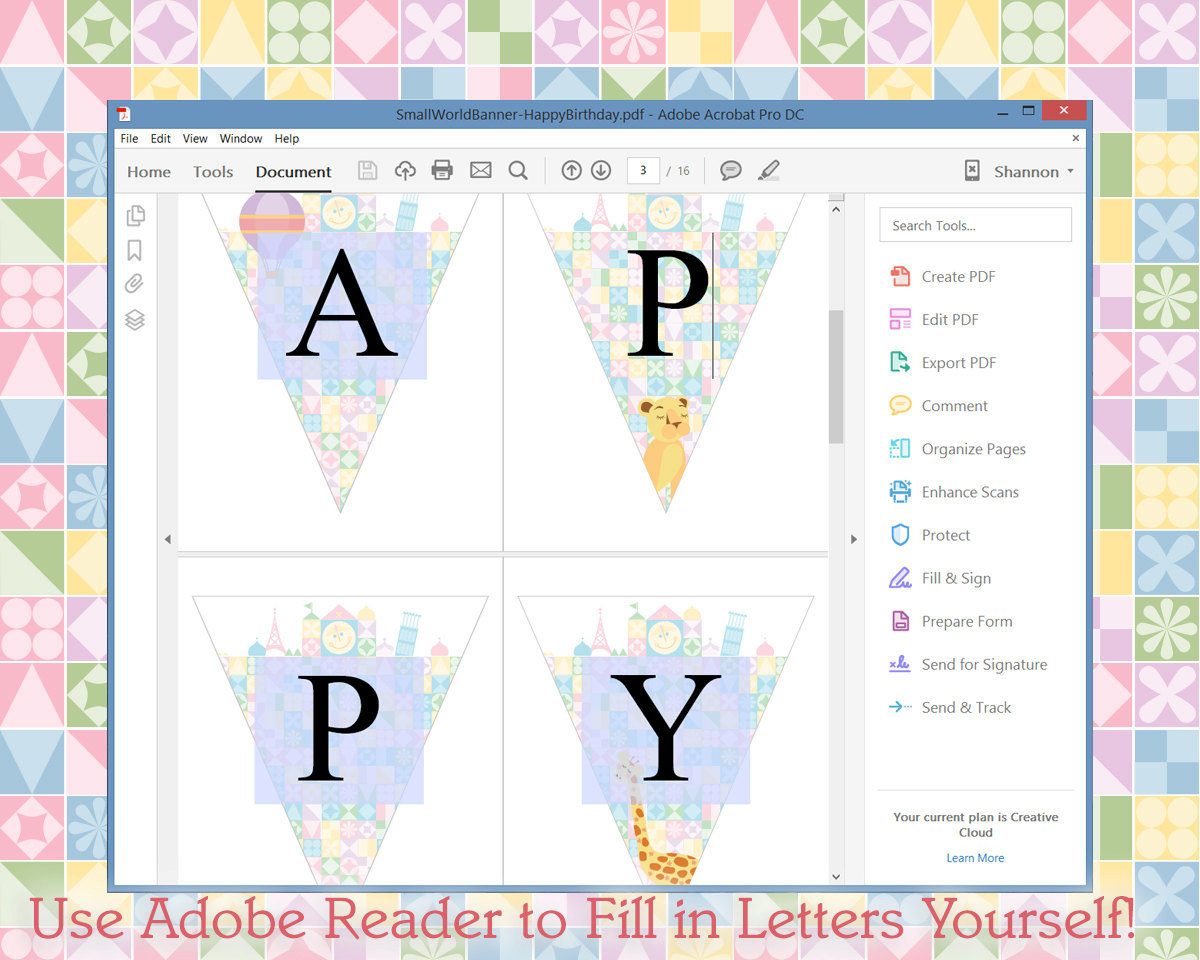This screenshot has width=1200, height=960.
Task: Click the Create PDF tool icon
Action: click(x=900, y=276)
